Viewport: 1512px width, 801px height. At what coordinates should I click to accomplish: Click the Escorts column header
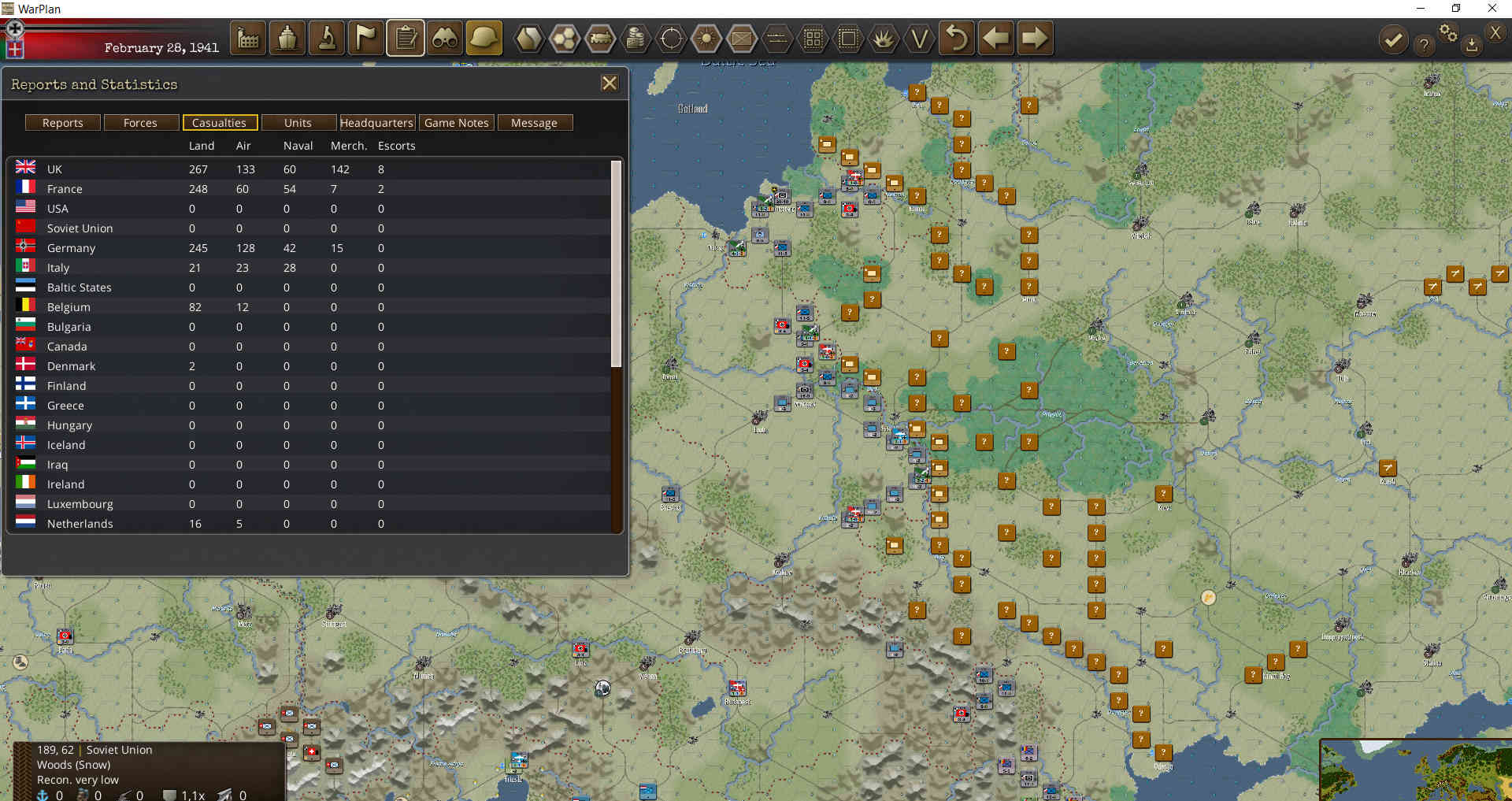tap(397, 146)
